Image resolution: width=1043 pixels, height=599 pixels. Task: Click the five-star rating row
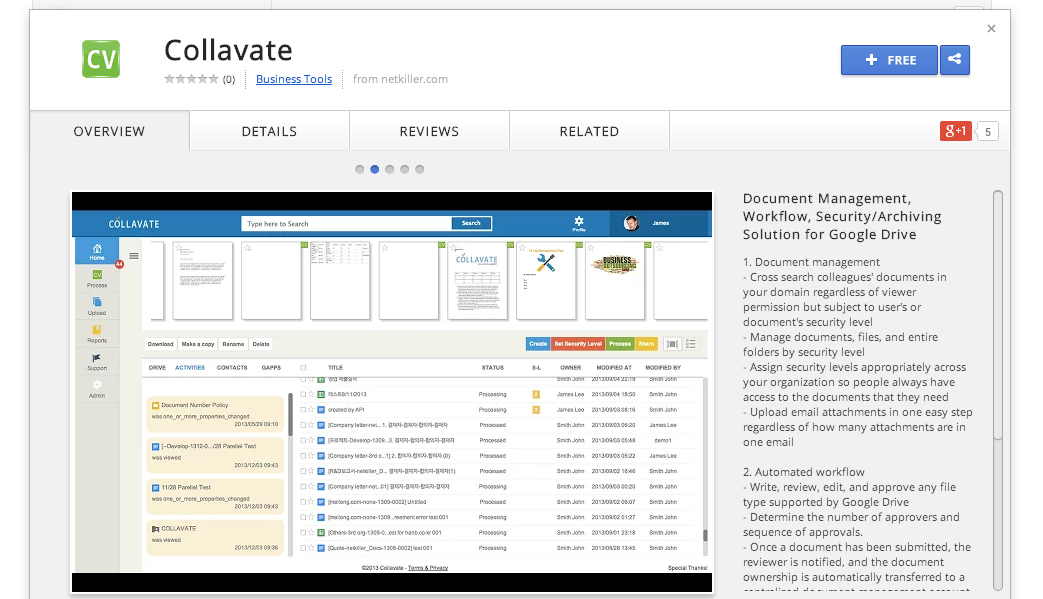click(192, 79)
